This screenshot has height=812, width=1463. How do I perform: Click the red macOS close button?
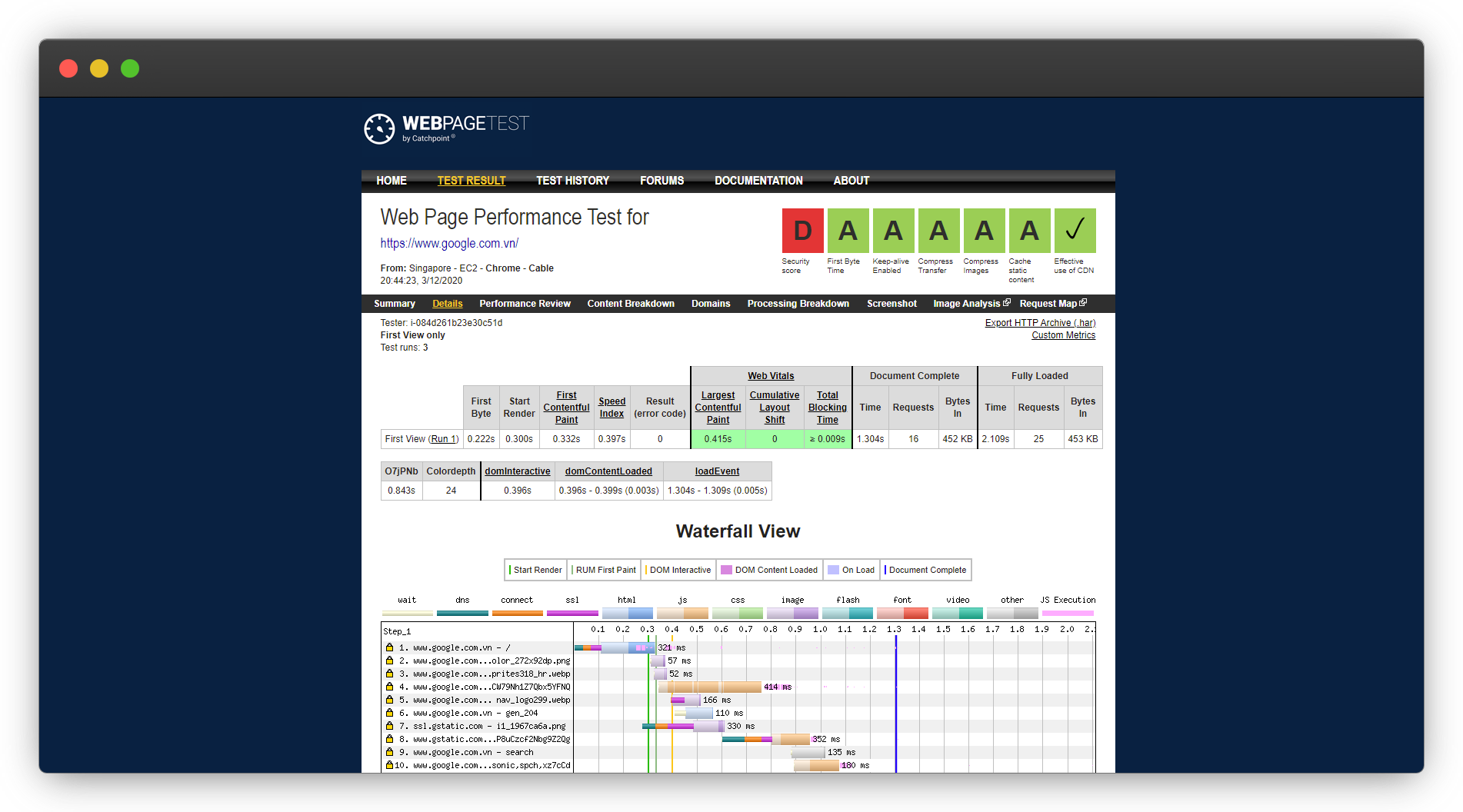pos(68,68)
